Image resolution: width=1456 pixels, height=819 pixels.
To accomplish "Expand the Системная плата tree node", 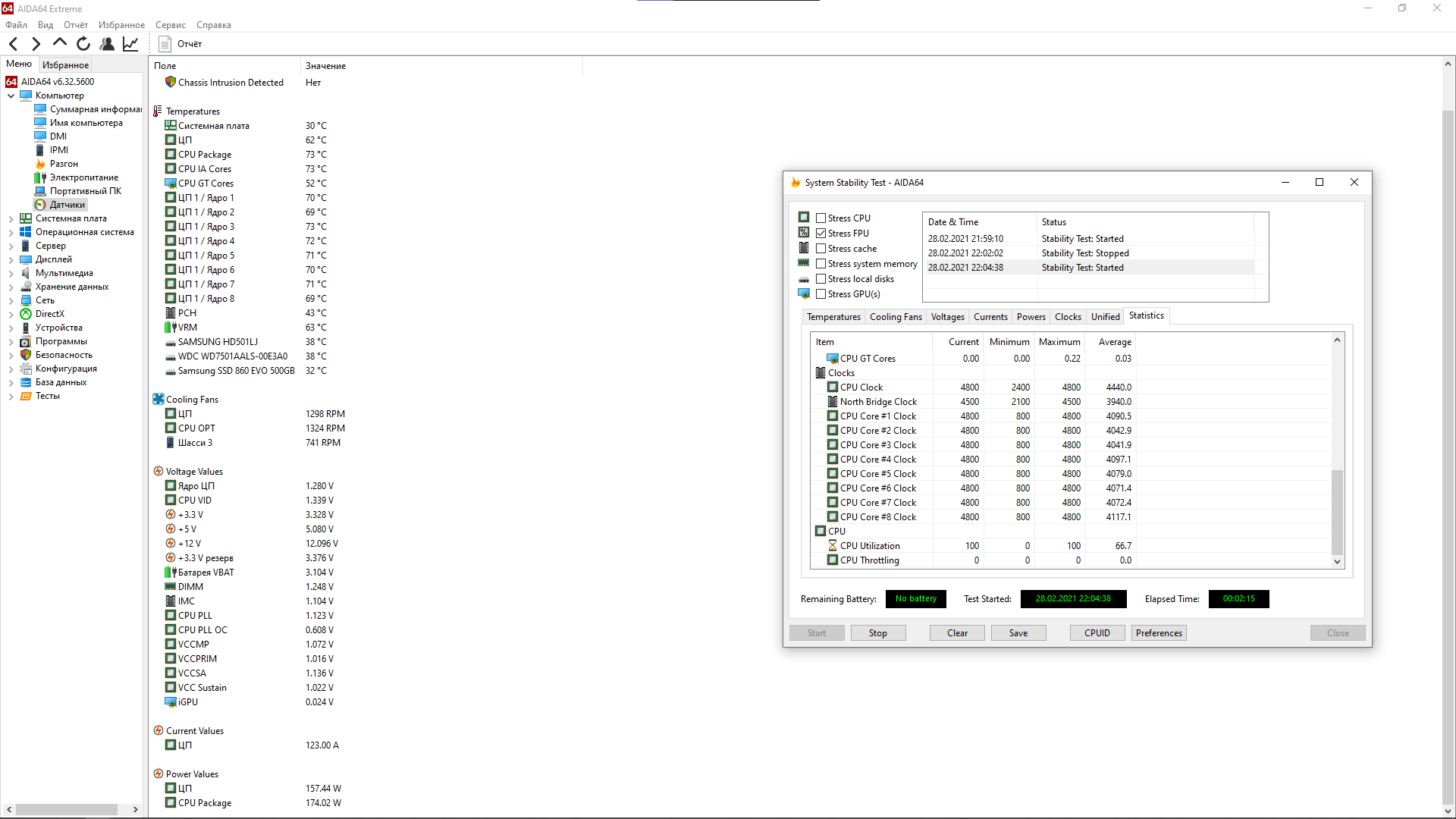I will [x=11, y=219].
